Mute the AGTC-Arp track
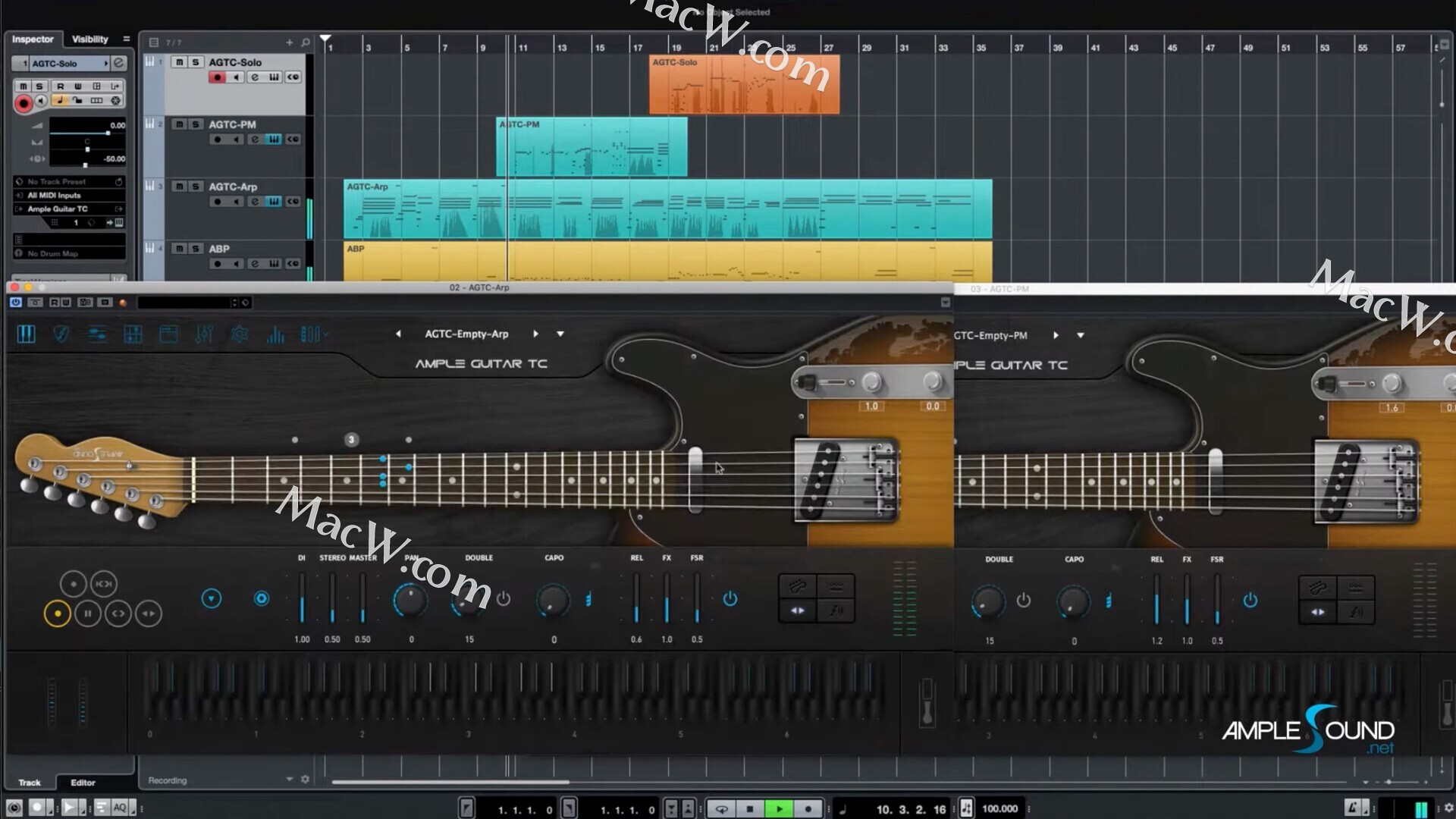 click(x=179, y=187)
